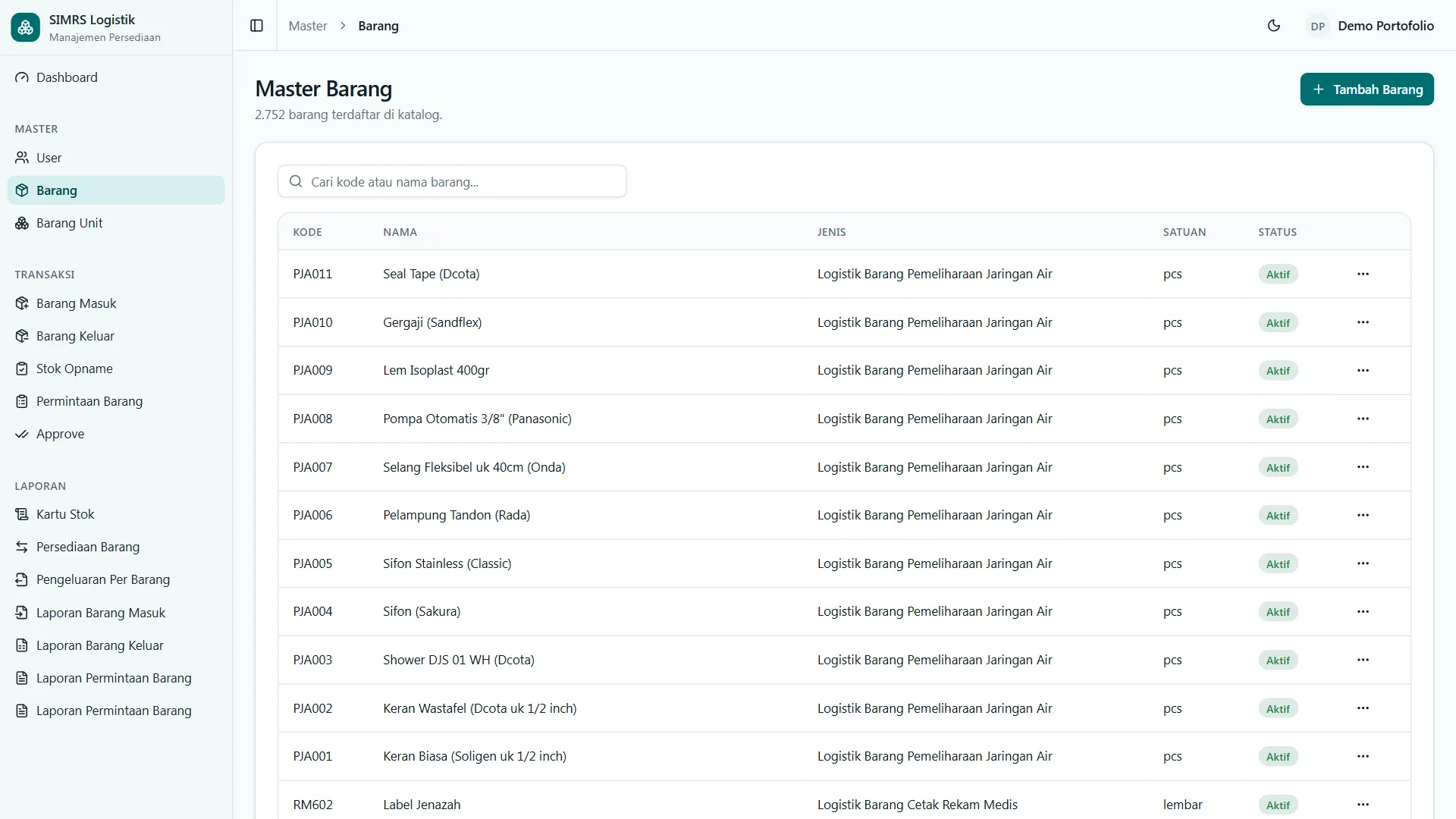Click the Pelampung Tandon (Rada) name

click(x=457, y=515)
